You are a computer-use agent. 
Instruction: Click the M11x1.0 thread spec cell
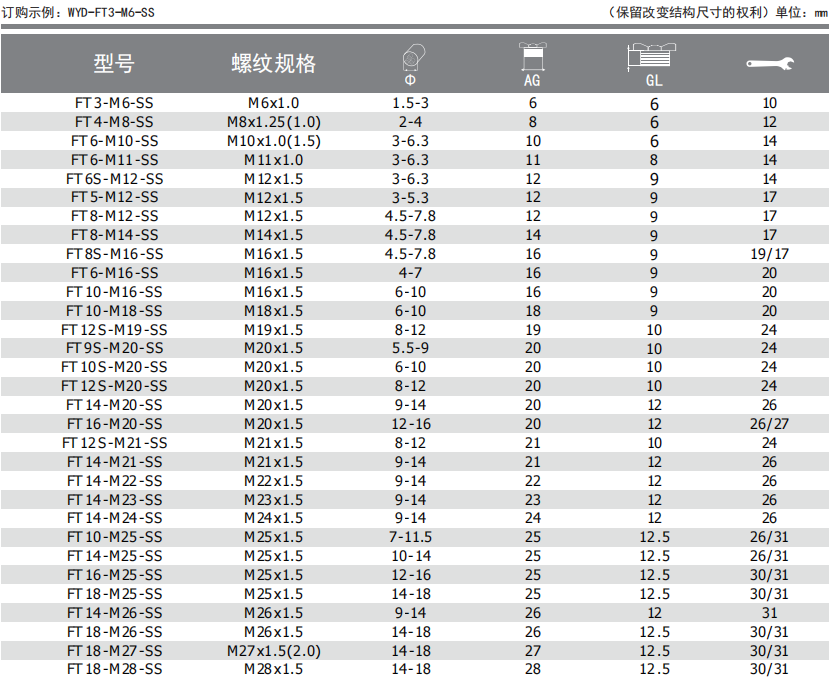click(273, 160)
